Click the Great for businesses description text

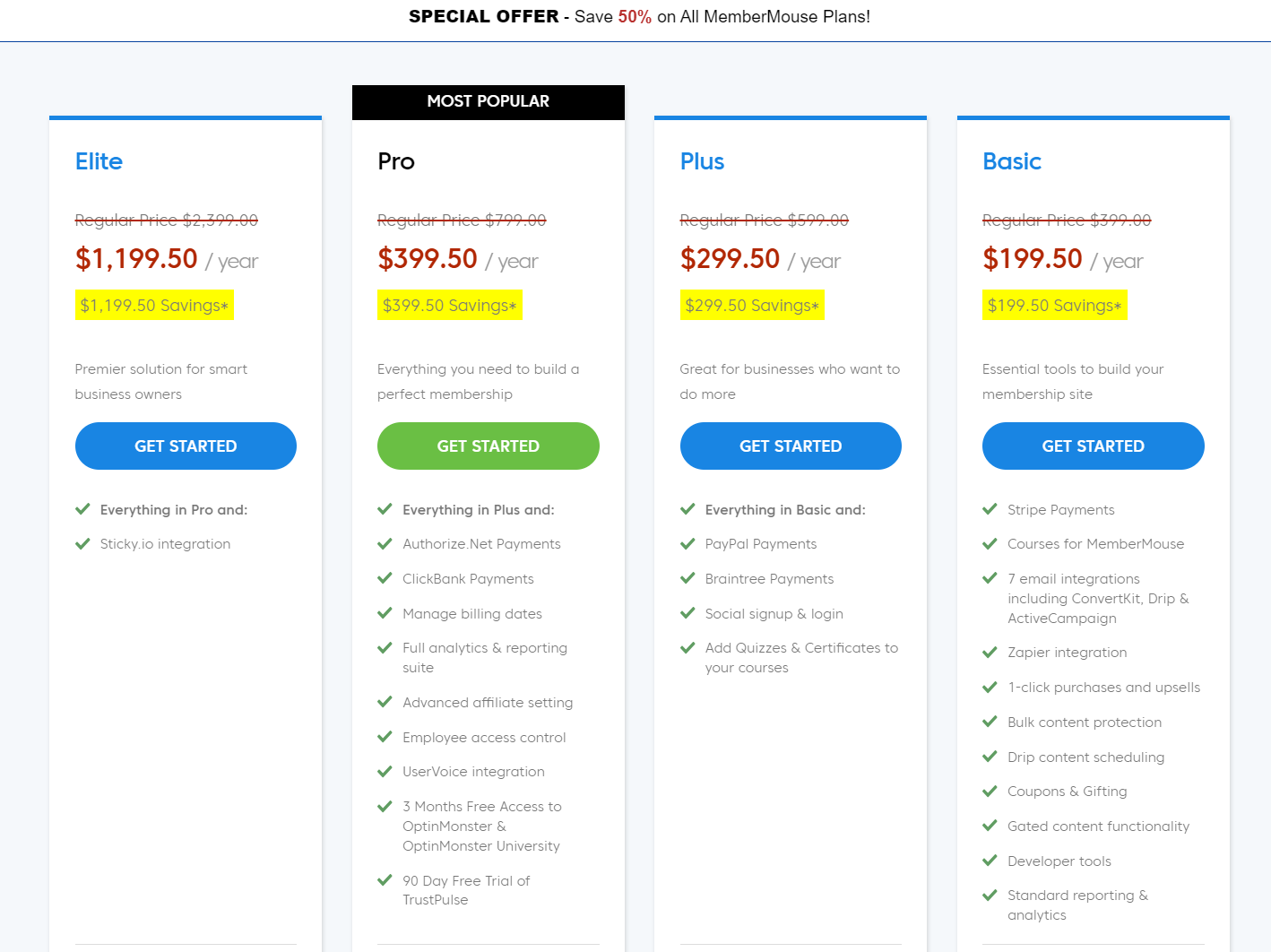pos(790,381)
